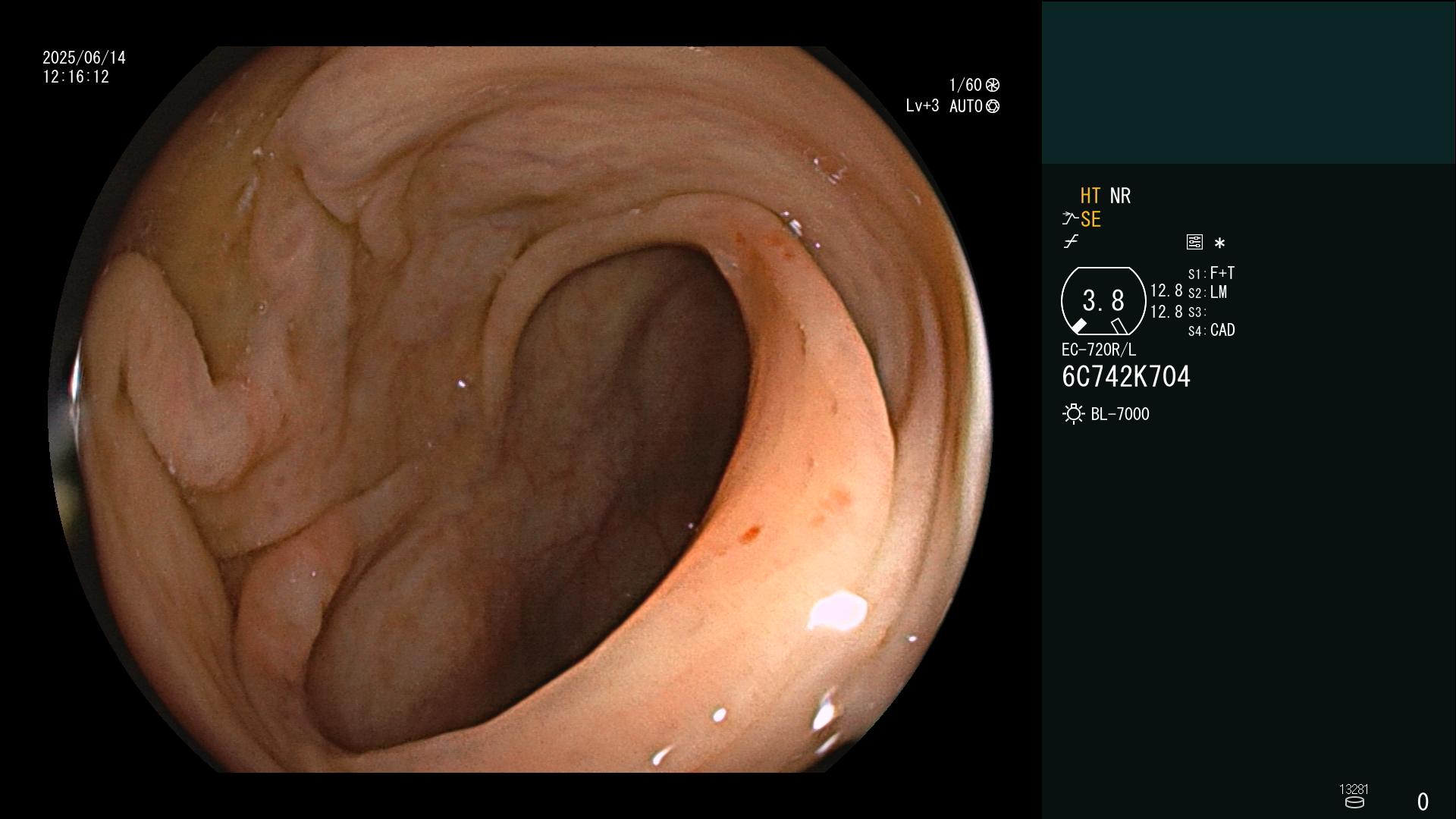Click the scope model EC-720R/L text
1456x819 pixels.
[1099, 350]
